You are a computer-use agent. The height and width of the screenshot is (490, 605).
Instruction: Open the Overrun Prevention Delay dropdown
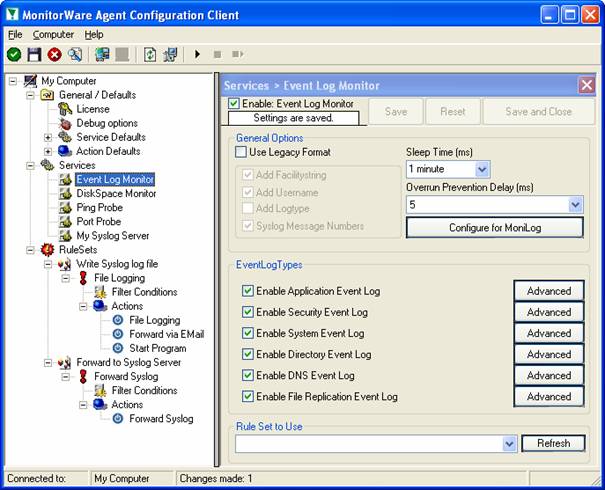coord(575,204)
